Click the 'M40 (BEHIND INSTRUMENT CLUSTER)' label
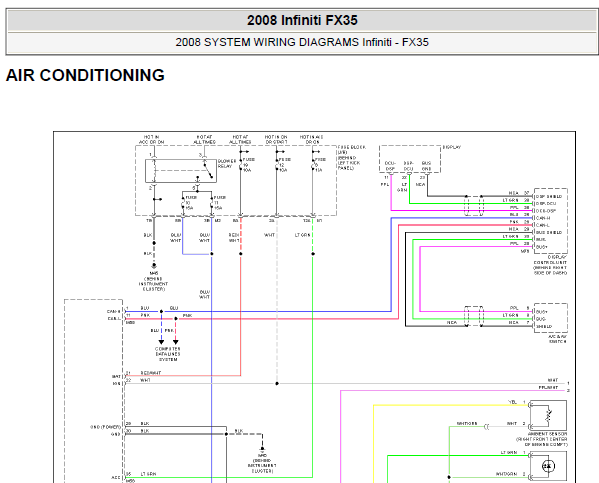 [x=262, y=463]
